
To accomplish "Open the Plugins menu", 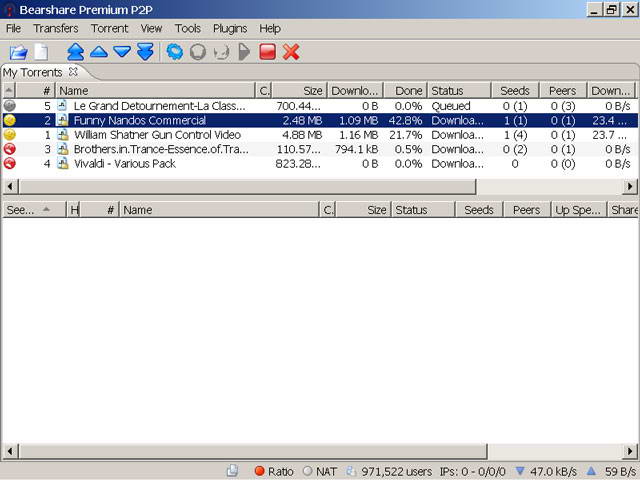I will tap(230, 29).
